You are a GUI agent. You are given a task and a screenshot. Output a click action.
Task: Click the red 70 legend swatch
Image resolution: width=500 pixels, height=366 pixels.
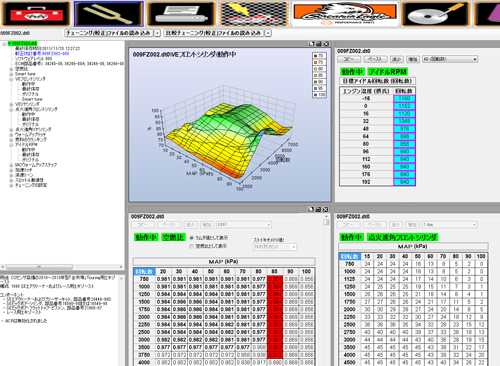(x=315, y=56)
